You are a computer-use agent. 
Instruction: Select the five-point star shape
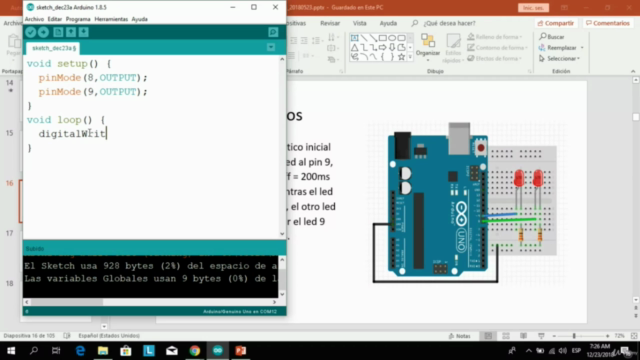pyautogui.click(x=402, y=57)
